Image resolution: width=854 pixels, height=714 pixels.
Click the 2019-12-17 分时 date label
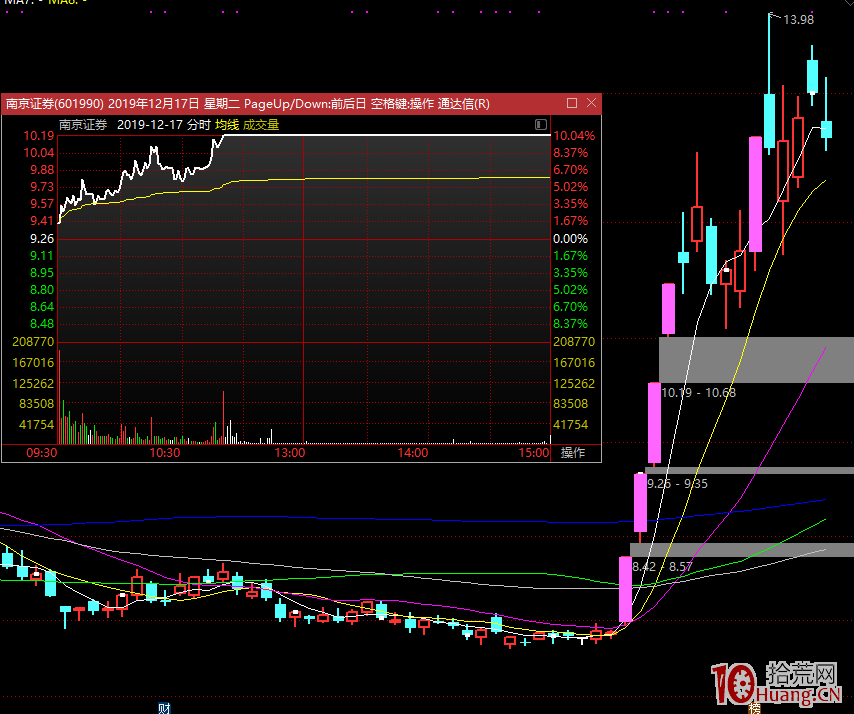pos(163,125)
